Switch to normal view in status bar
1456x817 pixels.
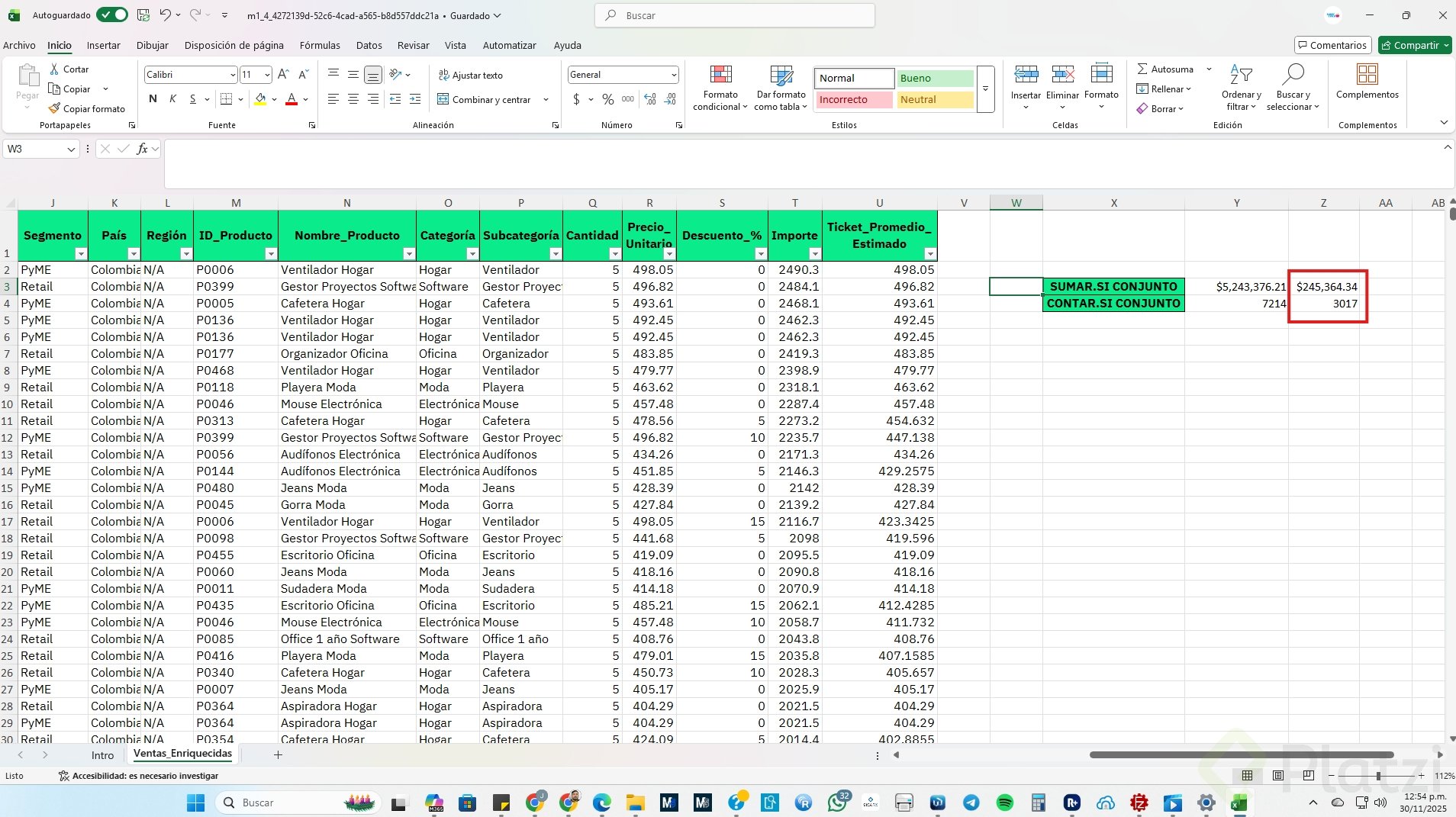click(1247, 776)
